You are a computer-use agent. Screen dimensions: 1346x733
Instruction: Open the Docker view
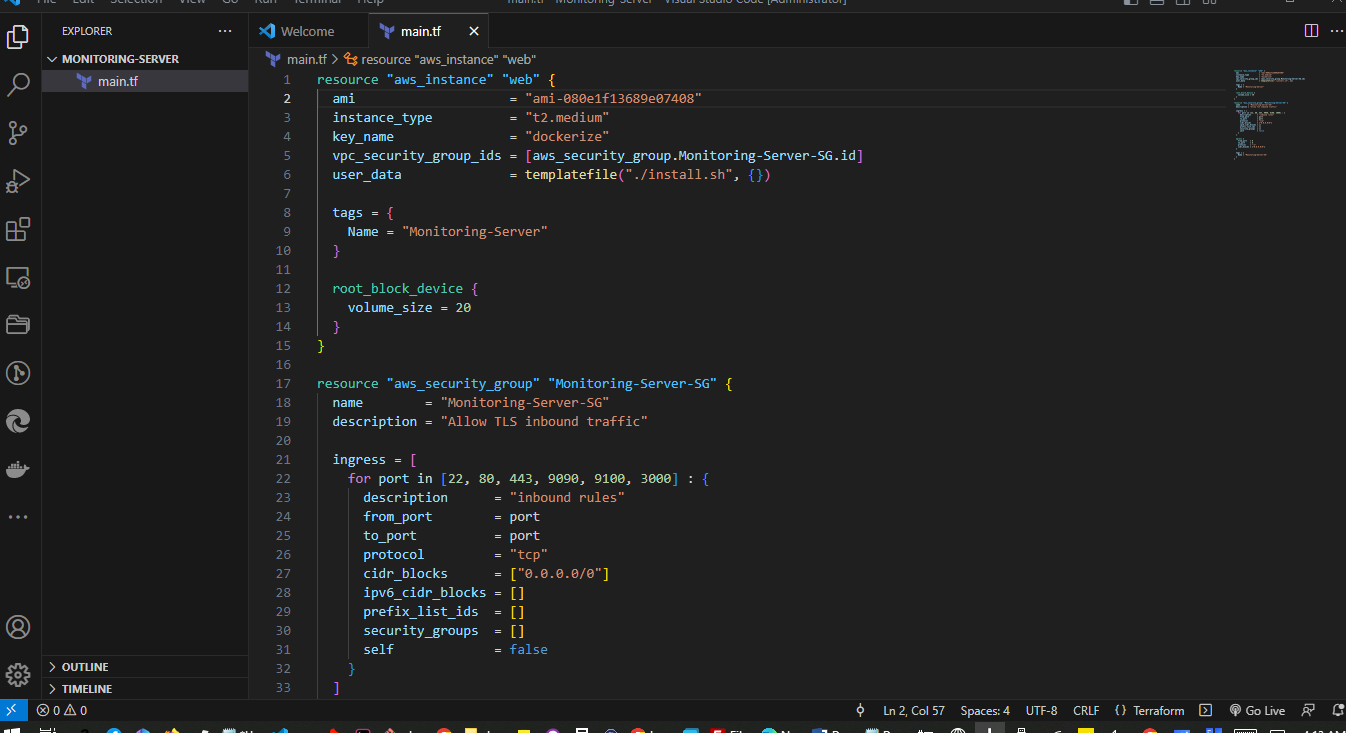(18, 469)
